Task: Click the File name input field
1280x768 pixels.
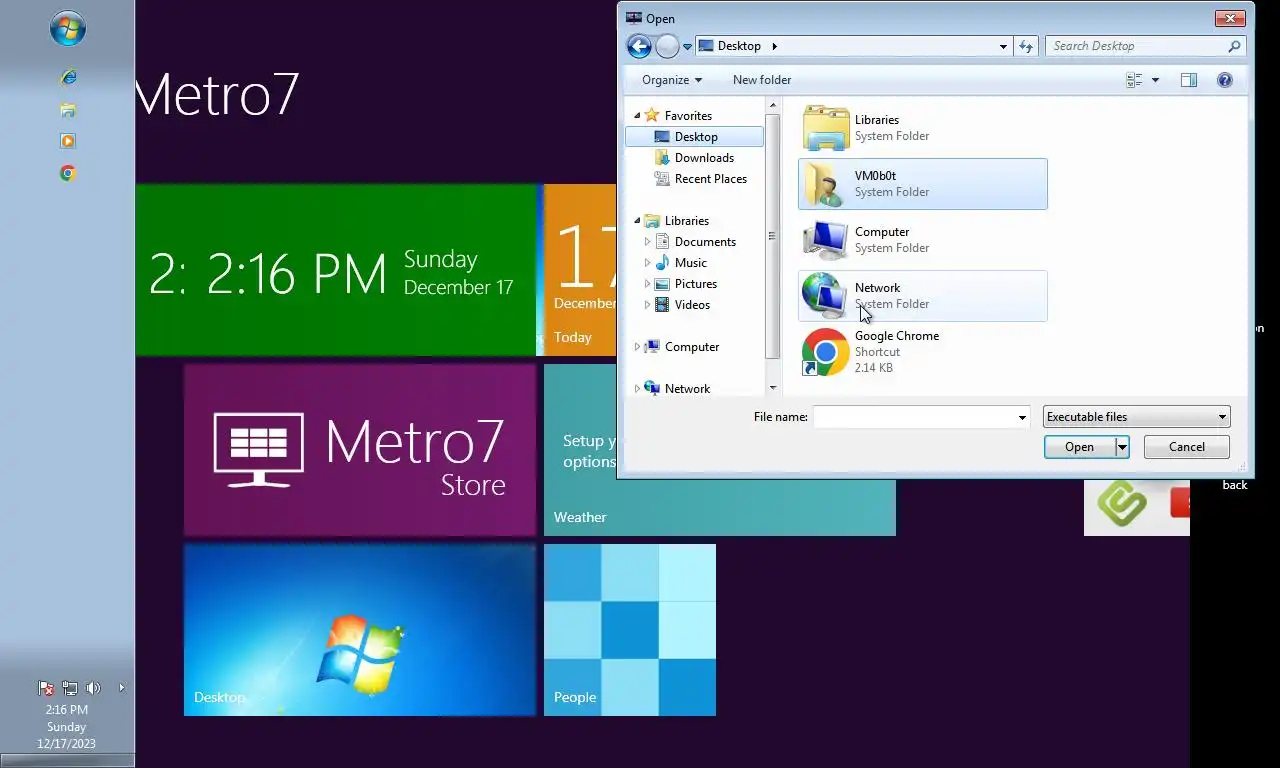Action: [914, 417]
